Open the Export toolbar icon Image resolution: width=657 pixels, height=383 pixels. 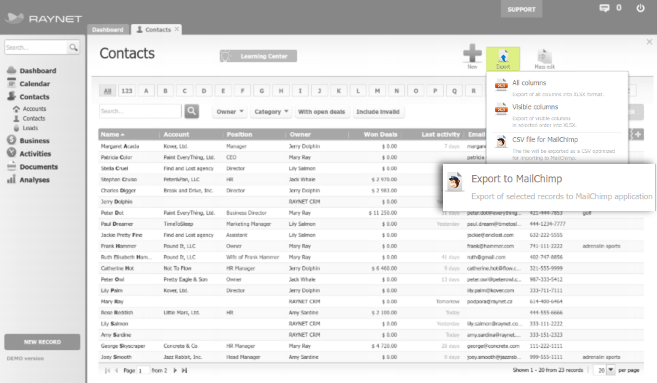coord(503,59)
